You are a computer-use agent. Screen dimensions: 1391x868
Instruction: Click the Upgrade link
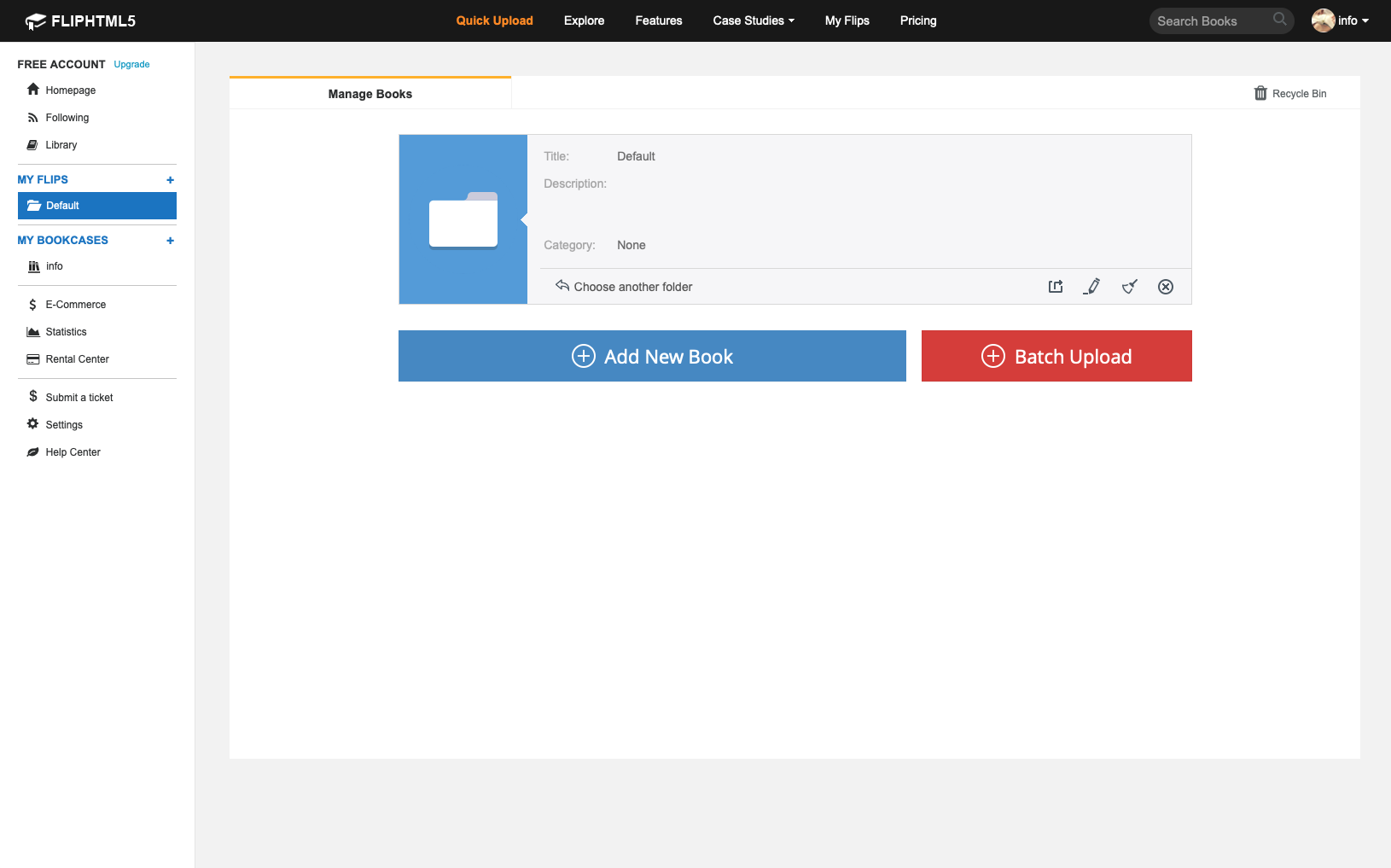131,64
